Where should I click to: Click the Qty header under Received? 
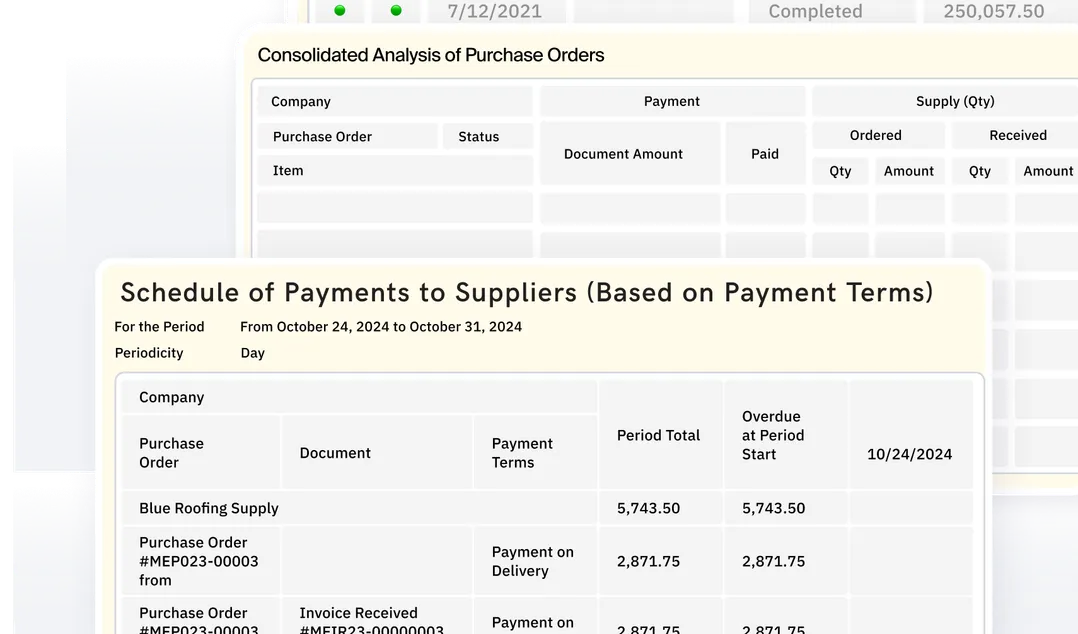coord(980,171)
